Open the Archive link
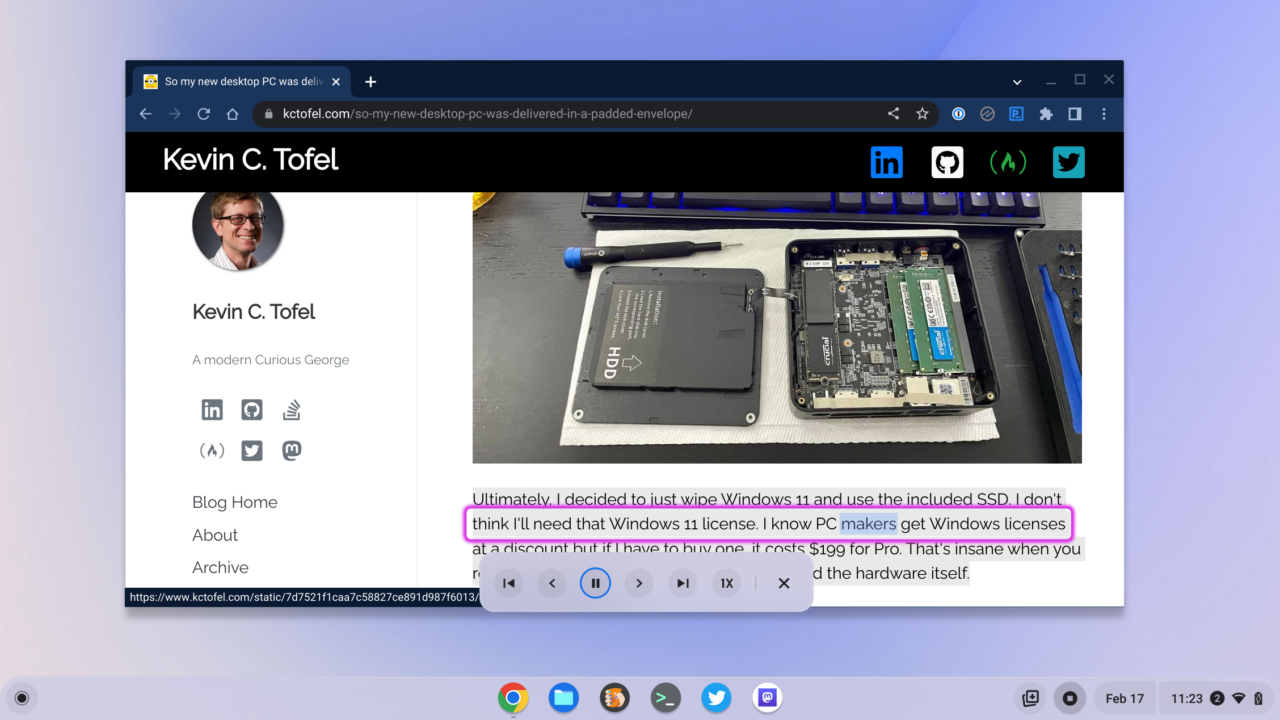 [220, 567]
